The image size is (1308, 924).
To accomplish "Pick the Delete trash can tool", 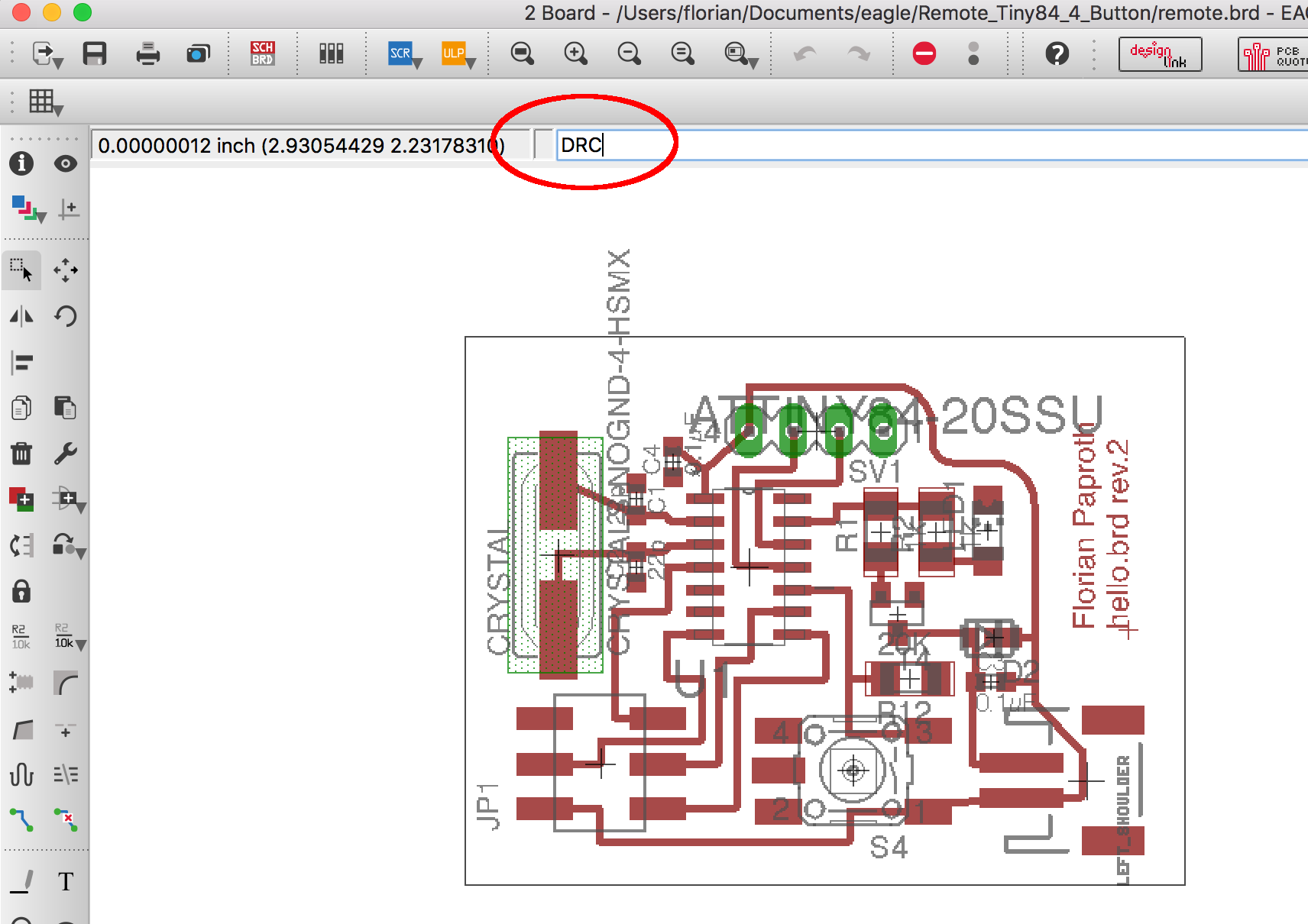I will click(21, 454).
